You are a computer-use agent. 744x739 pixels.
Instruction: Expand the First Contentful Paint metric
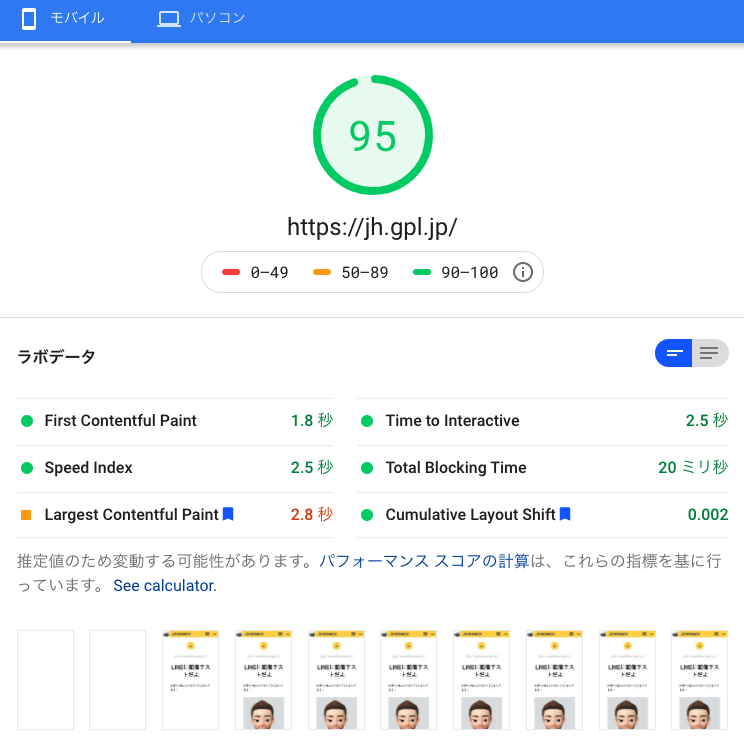coord(120,421)
